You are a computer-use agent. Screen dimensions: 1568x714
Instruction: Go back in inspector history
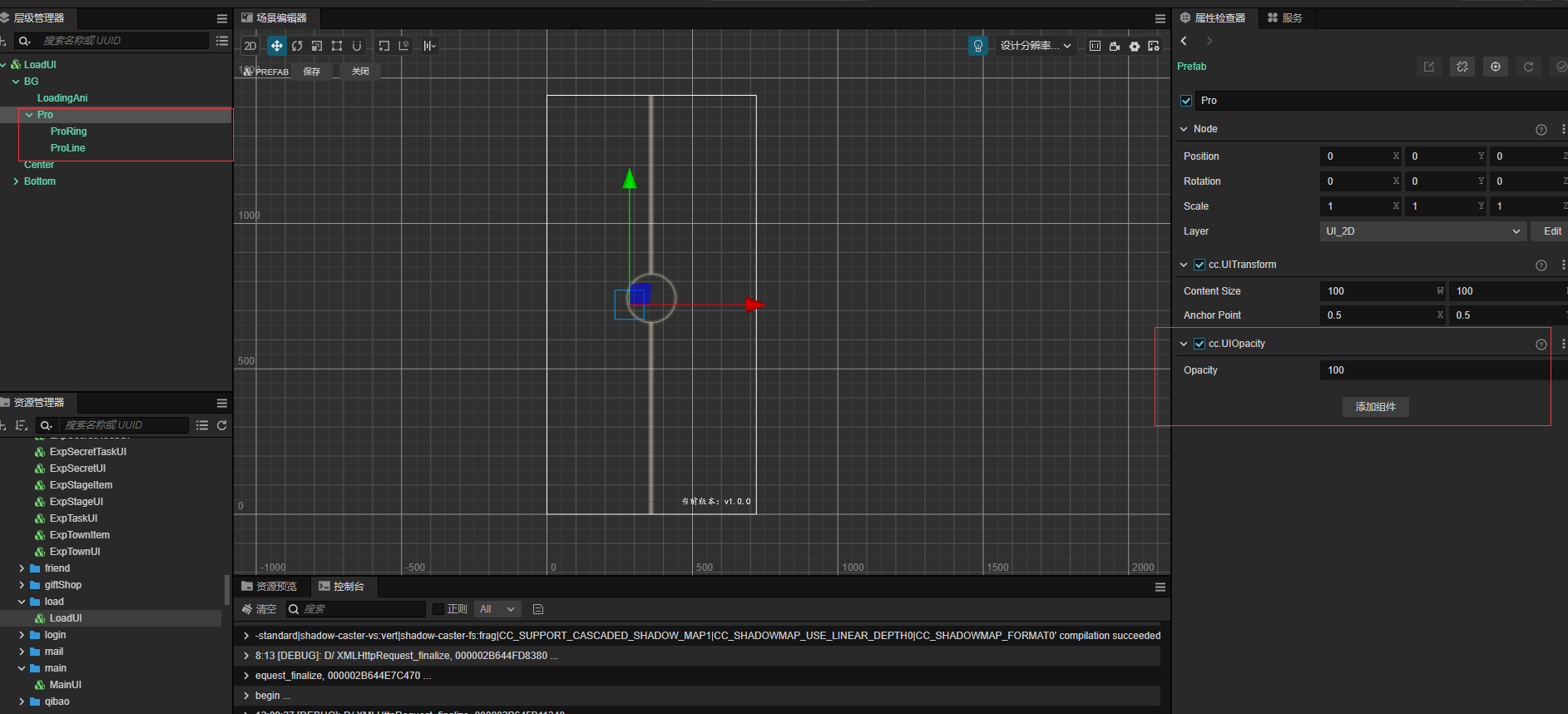pyautogui.click(x=1184, y=41)
